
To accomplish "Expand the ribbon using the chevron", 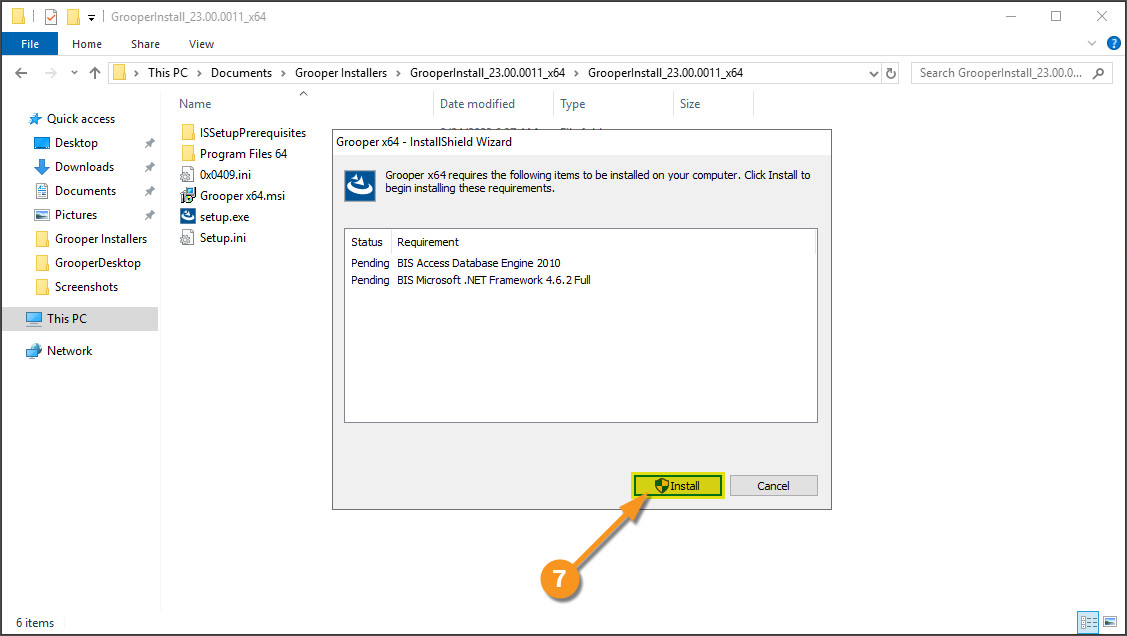I will click(x=1092, y=43).
